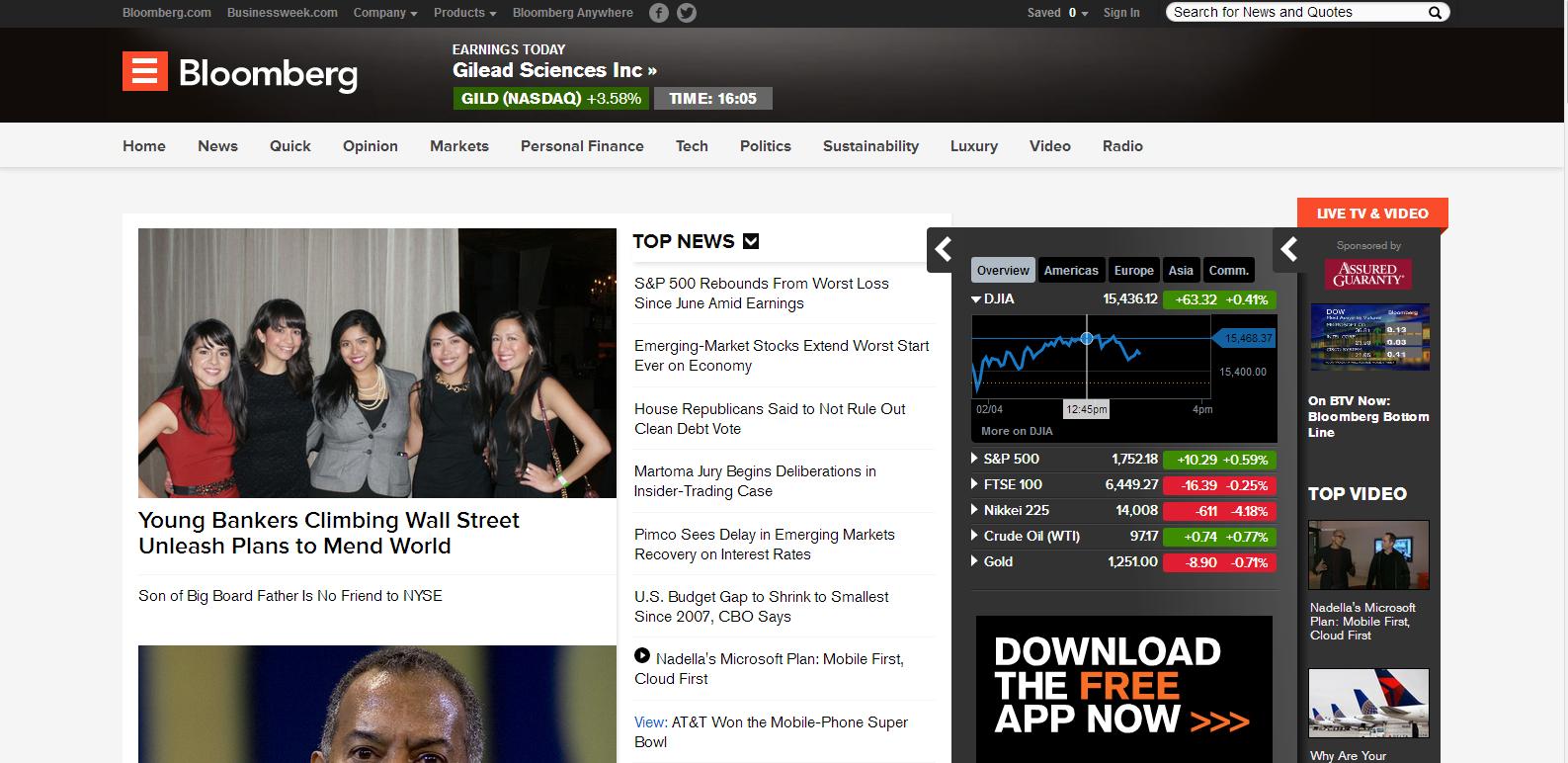
Task: Open On BTV Now: Bloomberg Bottom Line link
Action: (x=1368, y=416)
